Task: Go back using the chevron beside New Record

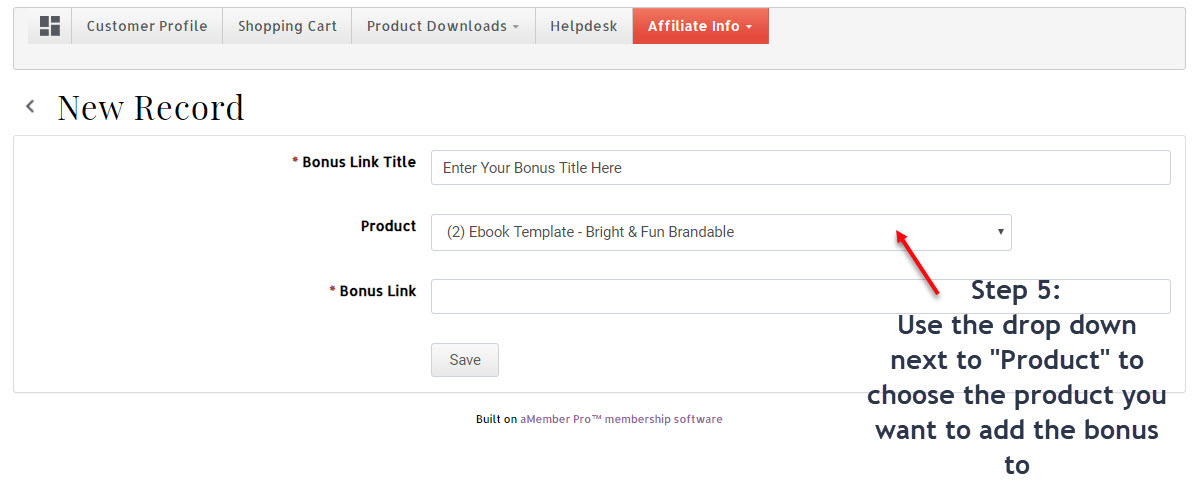Action: 31,106
